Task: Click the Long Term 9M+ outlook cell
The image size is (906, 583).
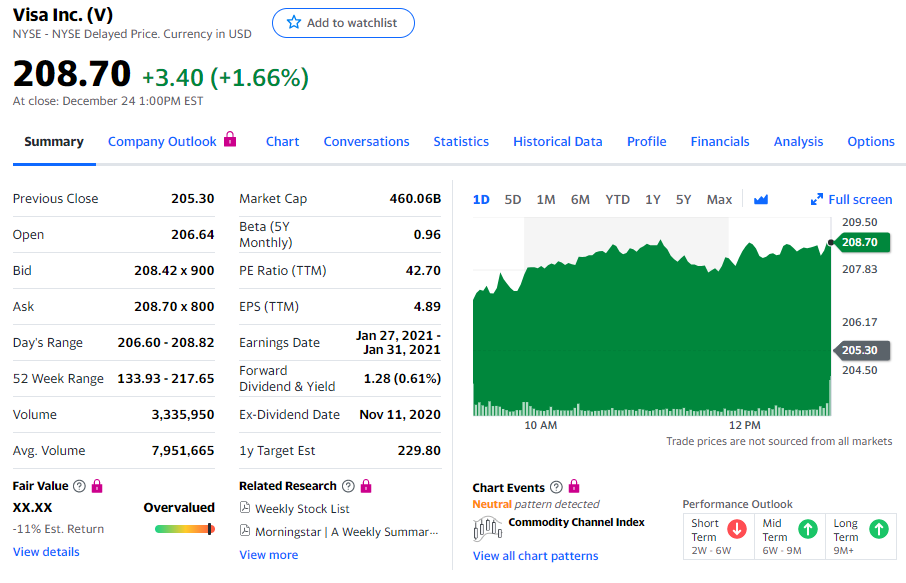Action: (861, 537)
